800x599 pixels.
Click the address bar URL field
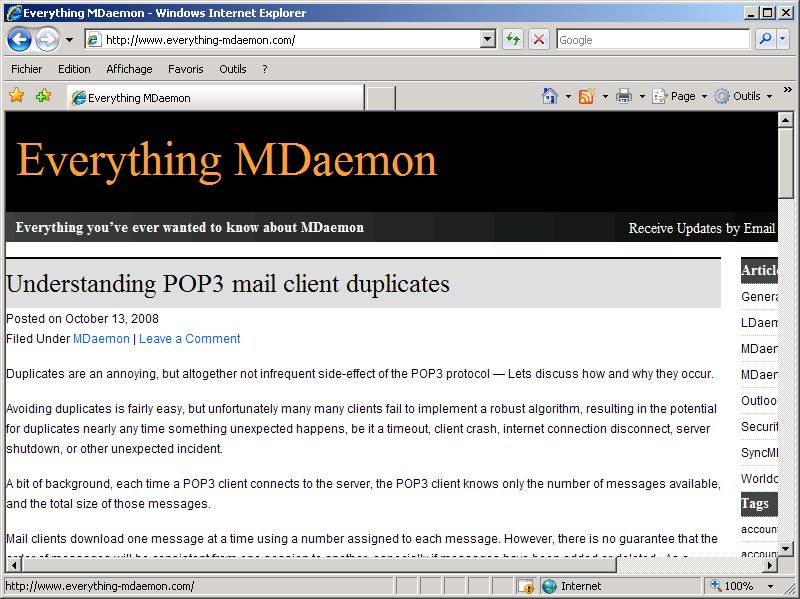291,40
